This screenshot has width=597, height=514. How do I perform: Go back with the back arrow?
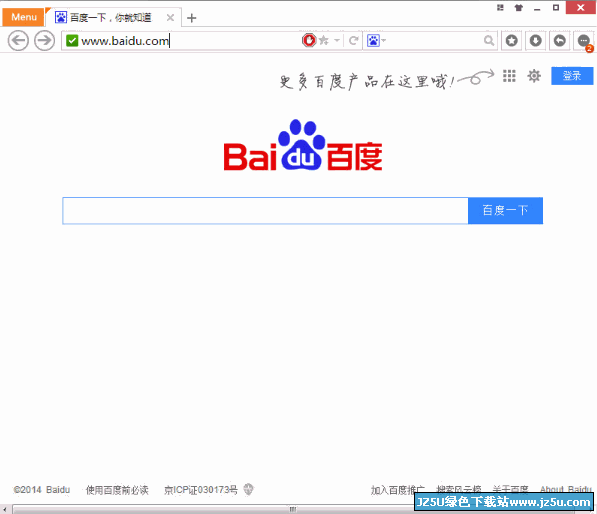tap(18, 40)
